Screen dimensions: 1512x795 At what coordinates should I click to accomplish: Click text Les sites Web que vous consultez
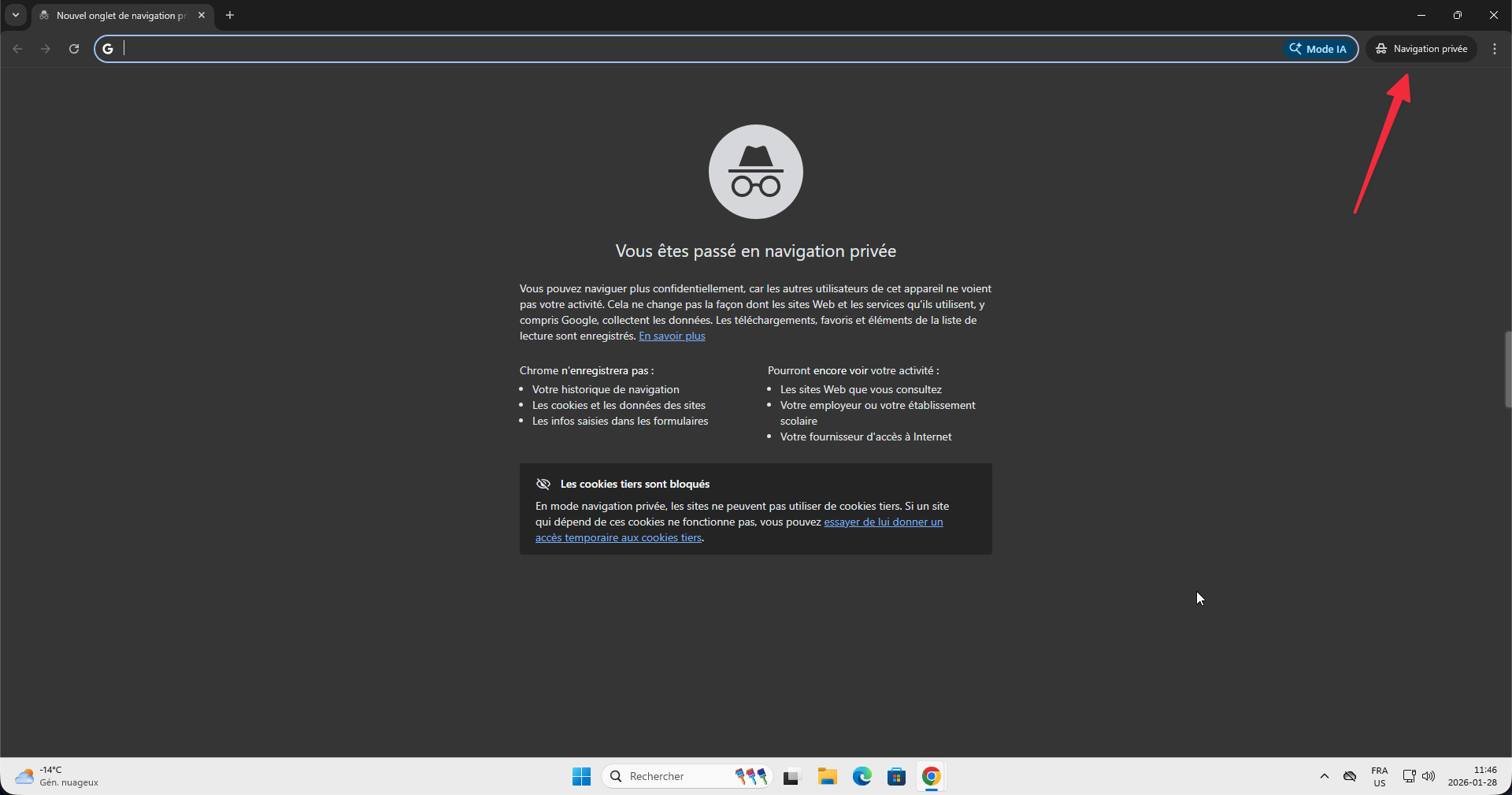[861, 389]
